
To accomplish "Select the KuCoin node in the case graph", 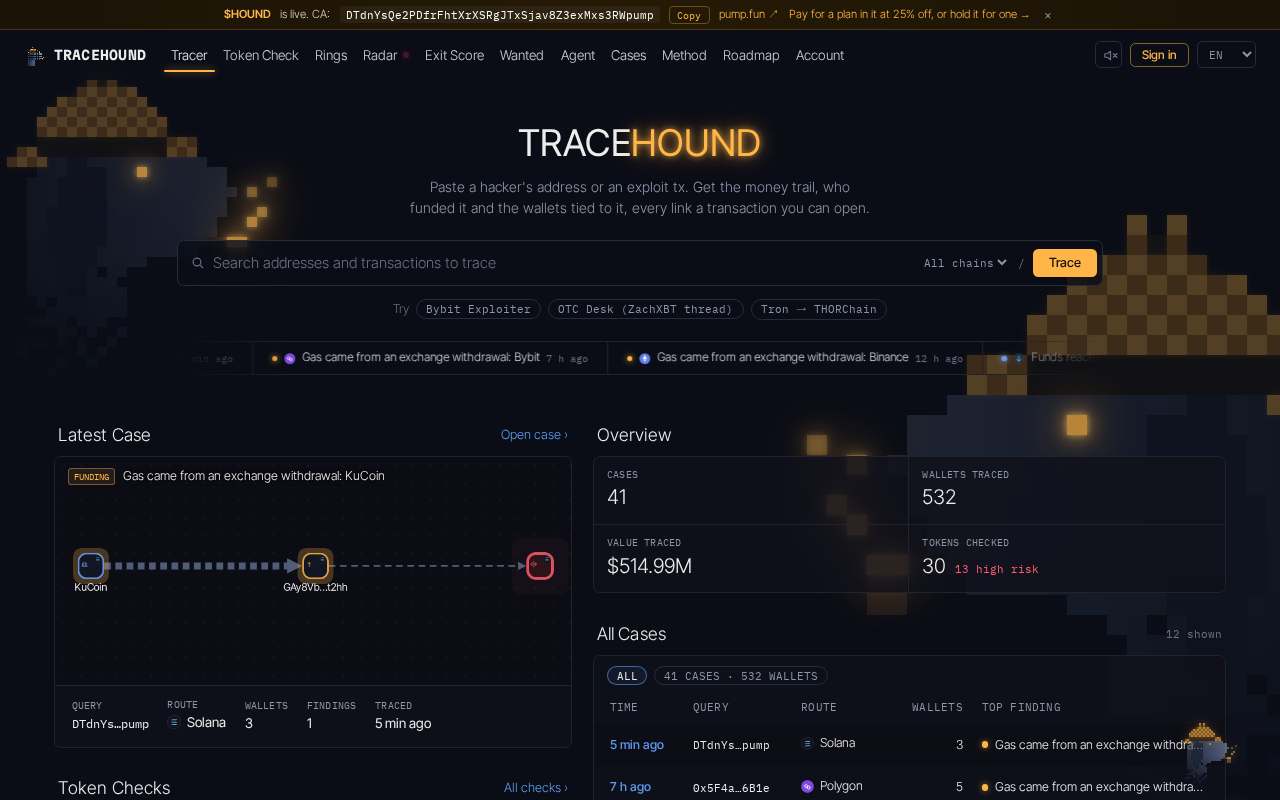I will 91,566.
